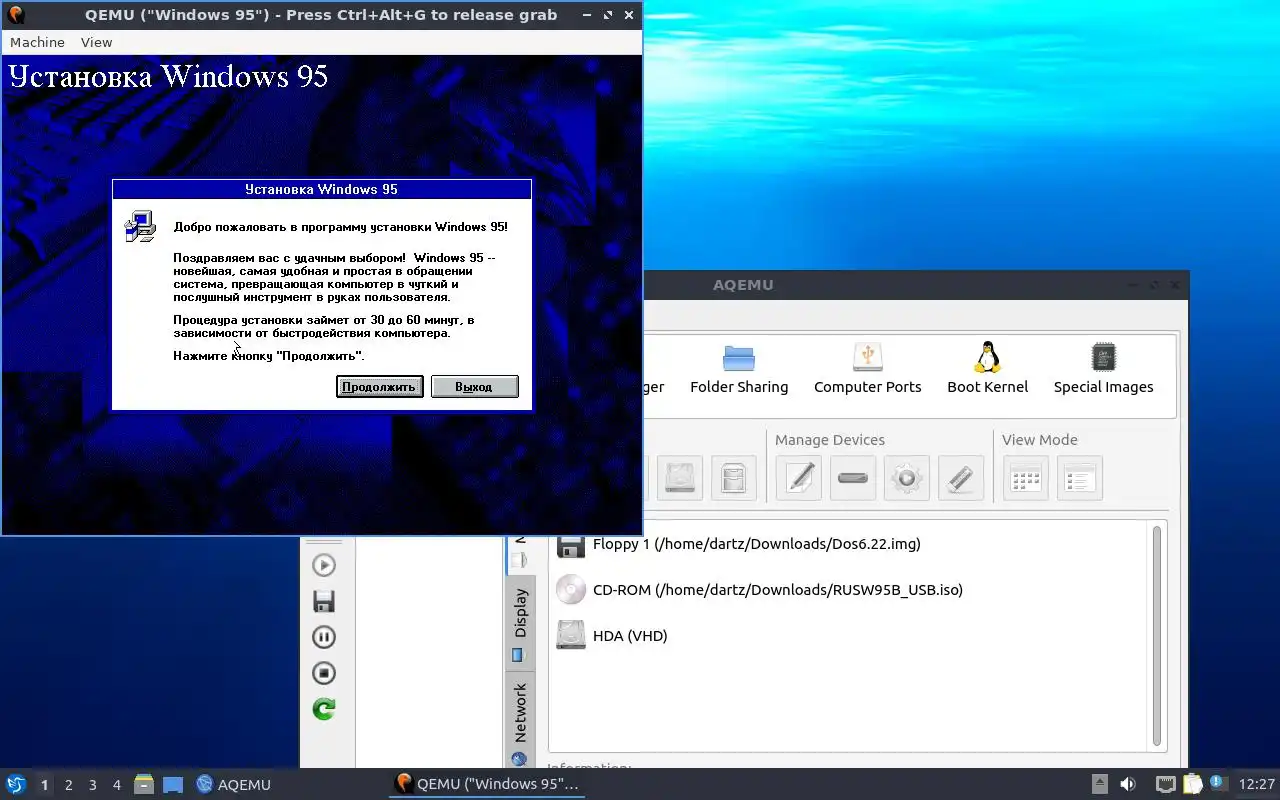Click the add hard disk icon in AQEMU toolbar

tap(680, 478)
